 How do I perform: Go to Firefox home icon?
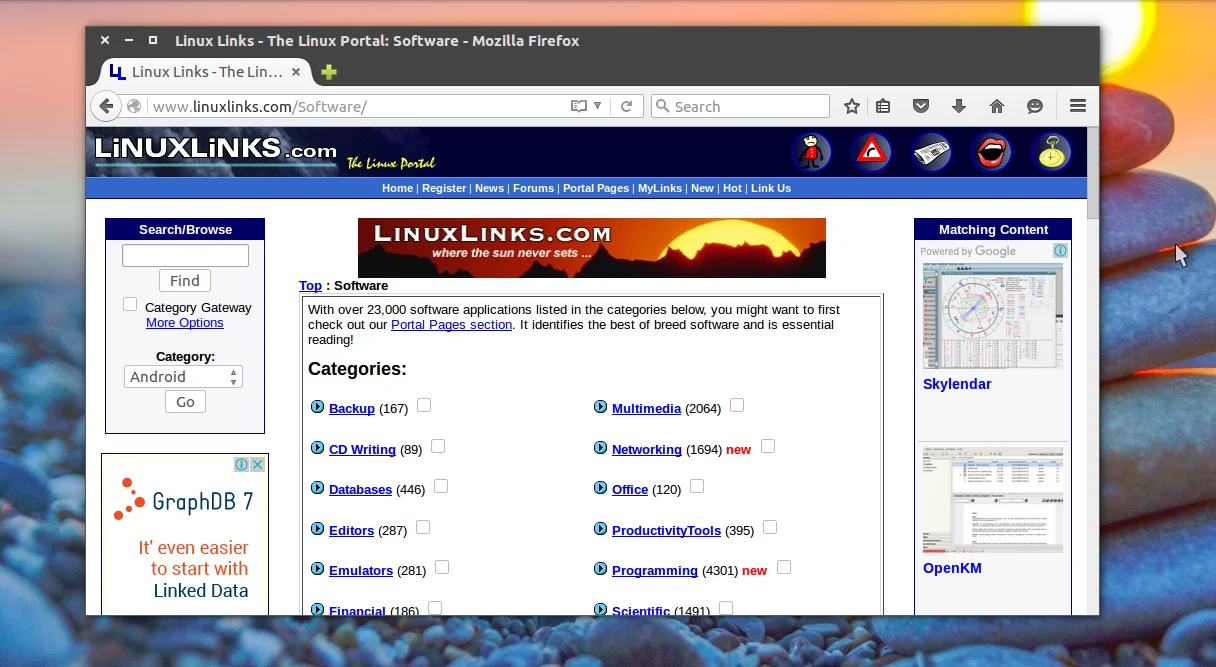pos(997,106)
